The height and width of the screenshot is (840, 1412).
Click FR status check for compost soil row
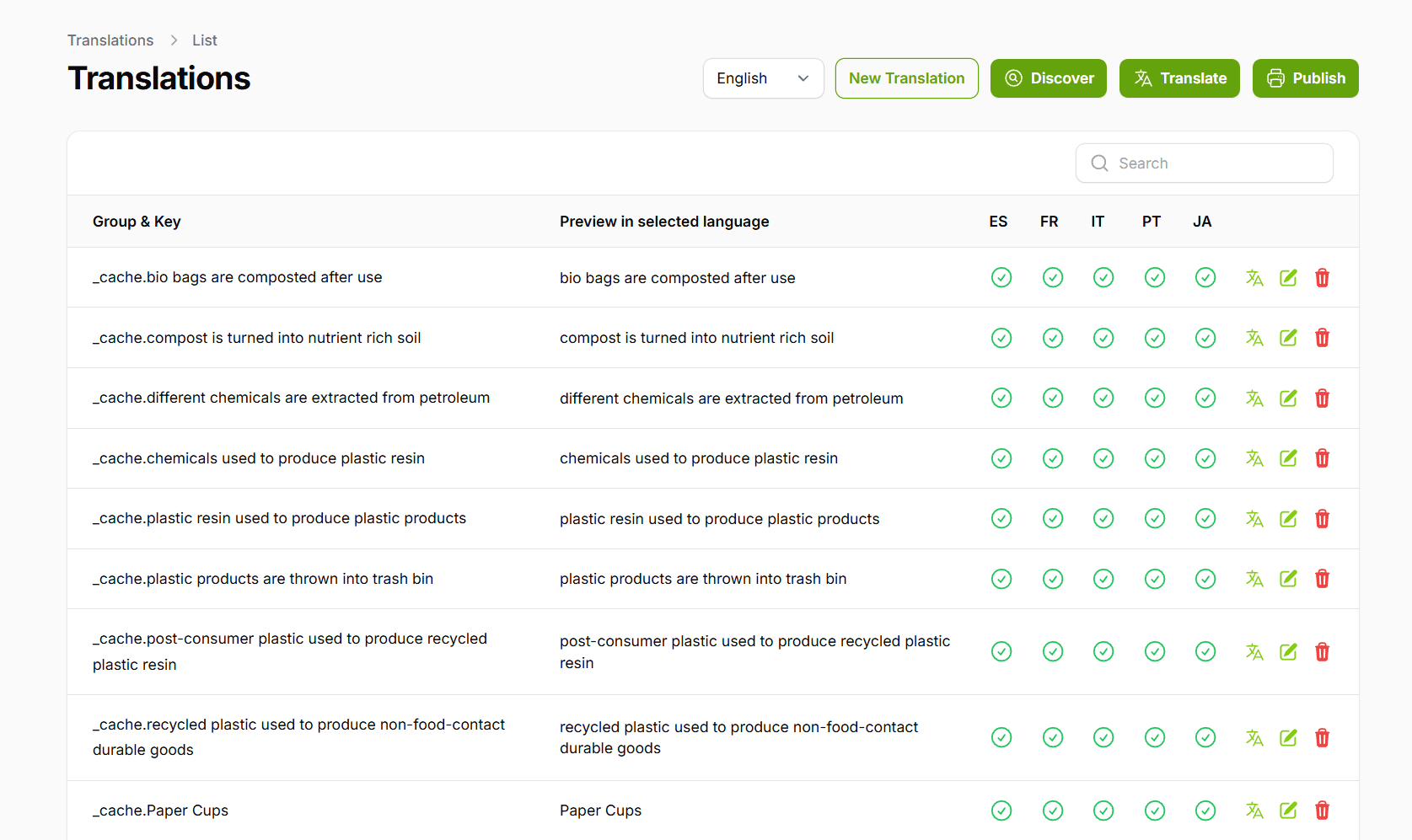pyautogui.click(x=1053, y=338)
